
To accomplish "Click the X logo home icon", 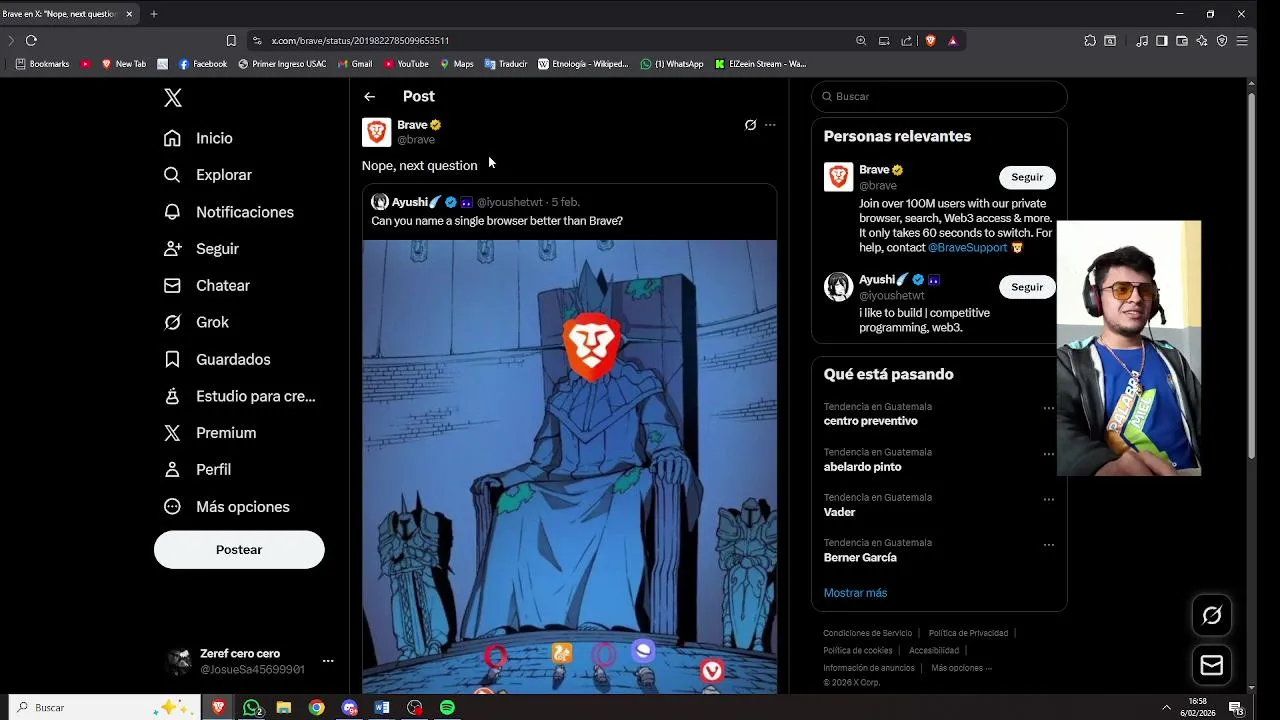I will coord(173,97).
